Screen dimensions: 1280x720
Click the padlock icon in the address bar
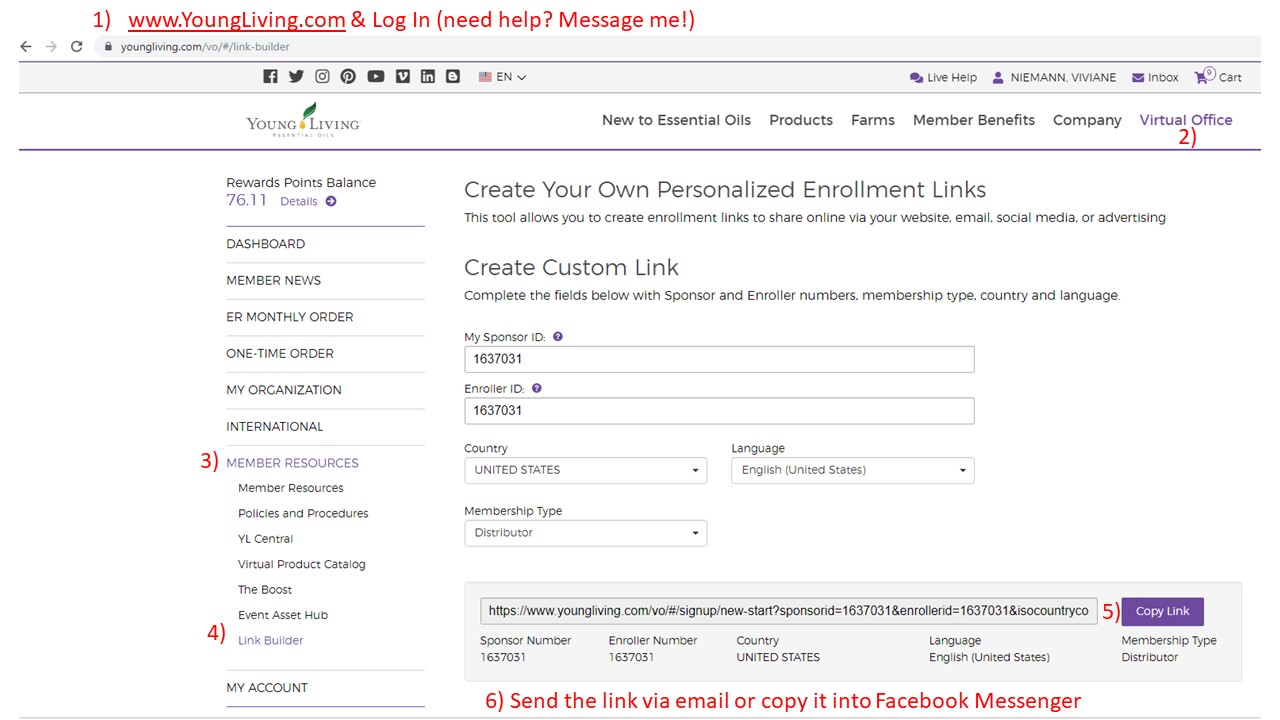108,46
